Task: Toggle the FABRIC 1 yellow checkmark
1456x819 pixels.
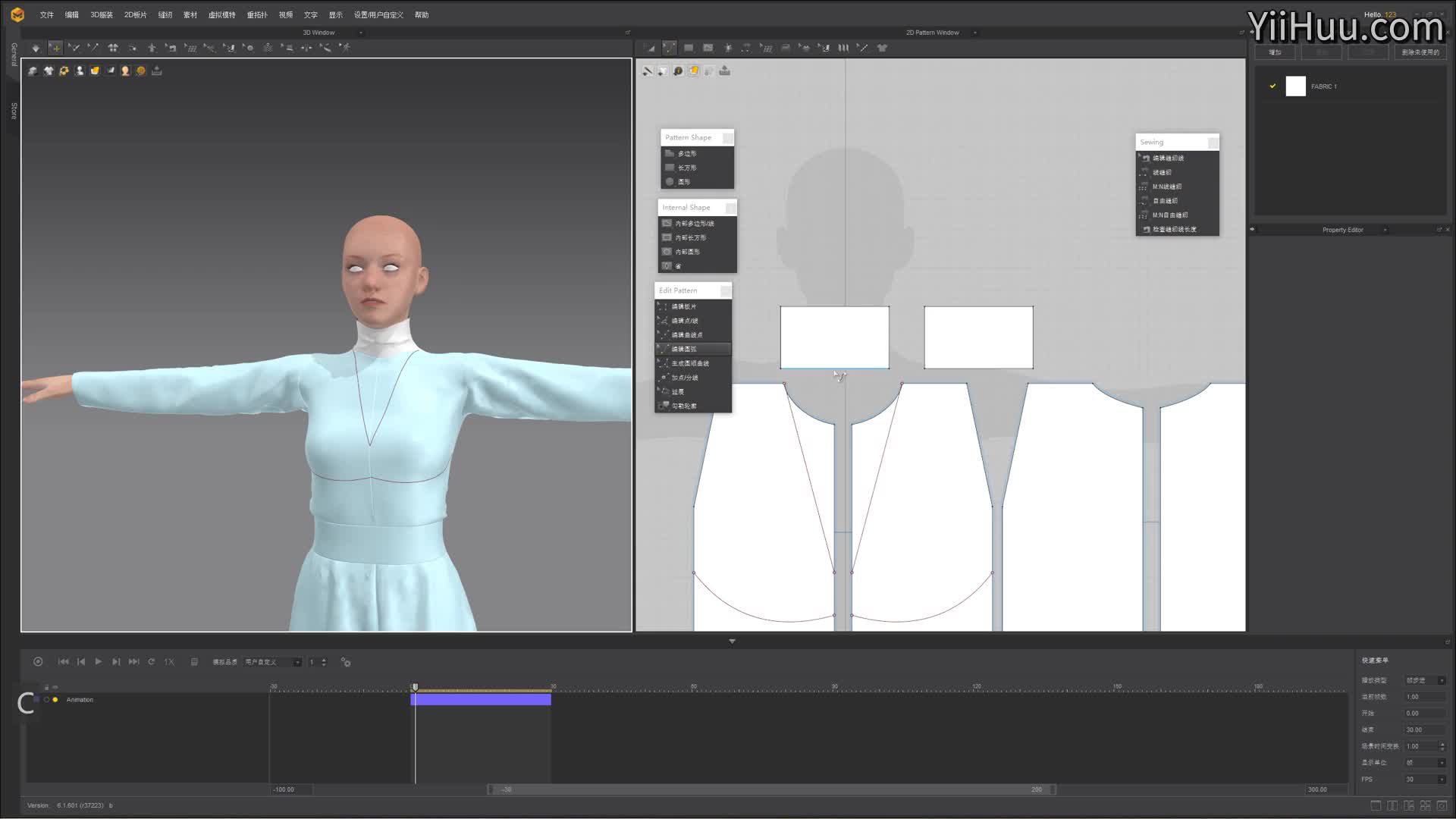Action: pyautogui.click(x=1272, y=86)
